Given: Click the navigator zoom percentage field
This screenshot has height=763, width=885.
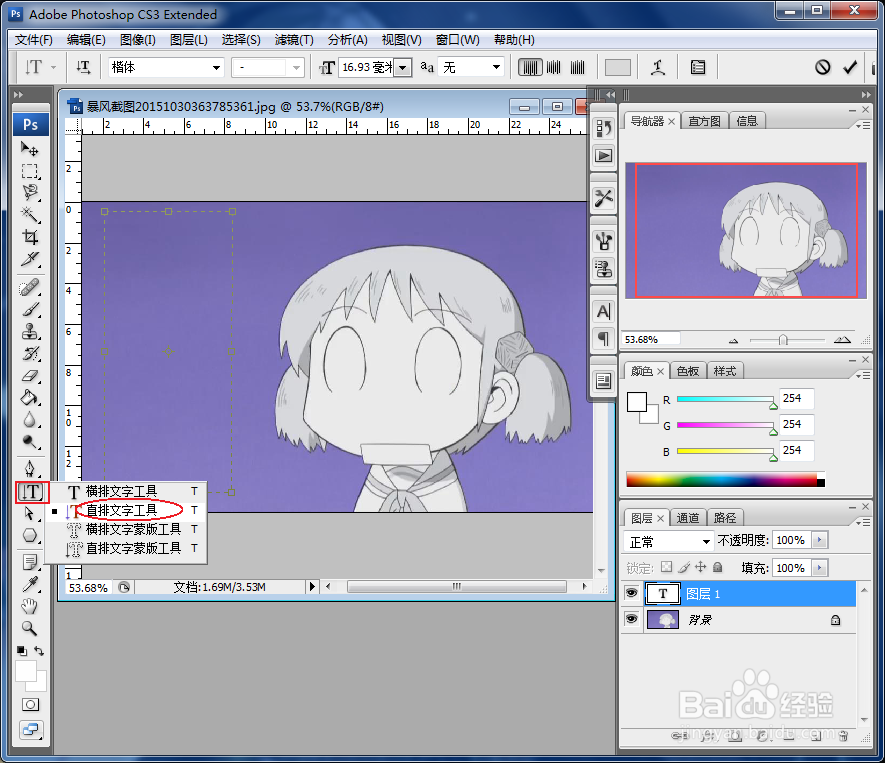Looking at the screenshot, I should pos(651,339).
